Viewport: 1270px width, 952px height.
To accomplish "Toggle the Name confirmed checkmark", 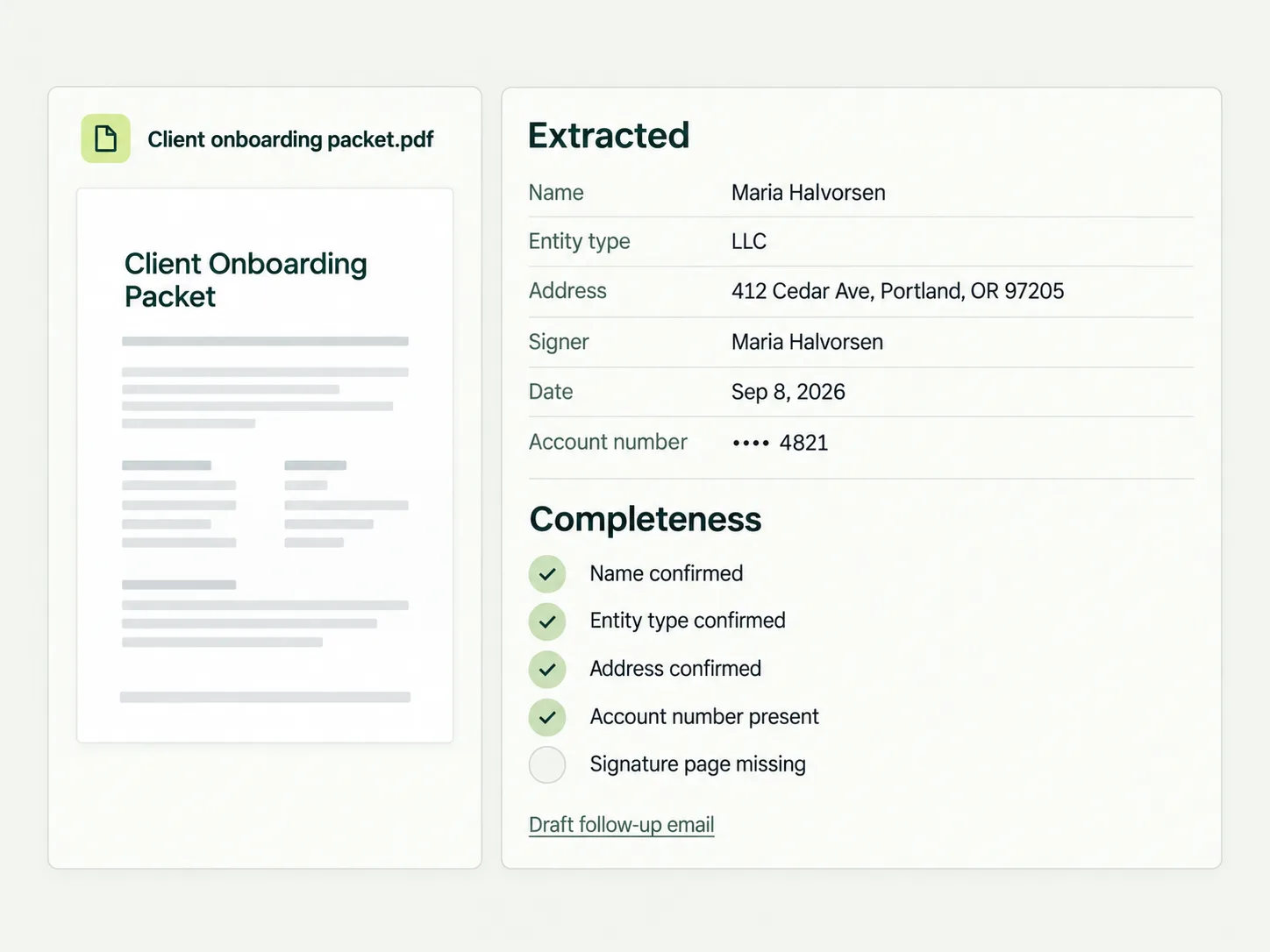I will point(547,574).
